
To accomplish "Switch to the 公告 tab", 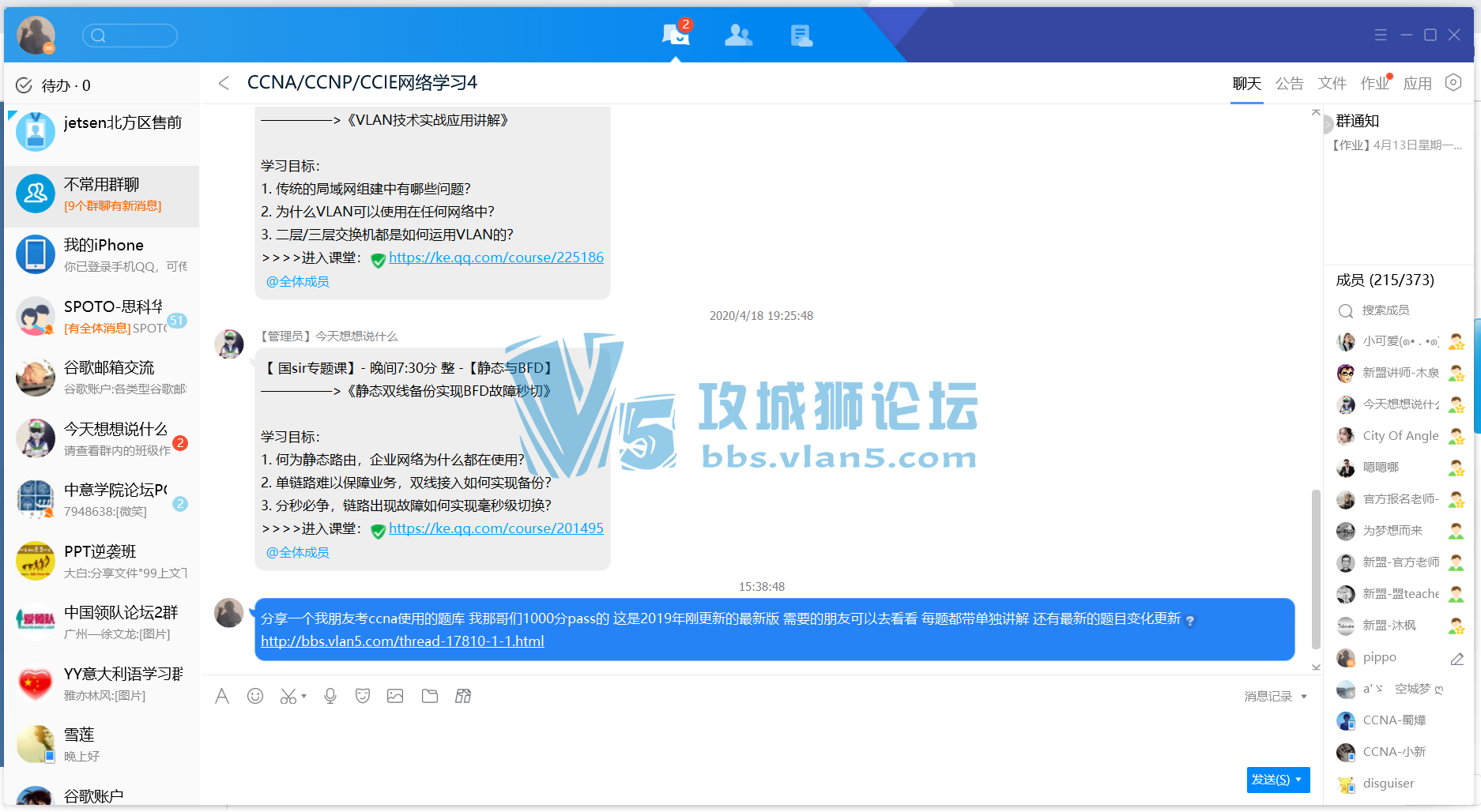I will click(x=1289, y=84).
